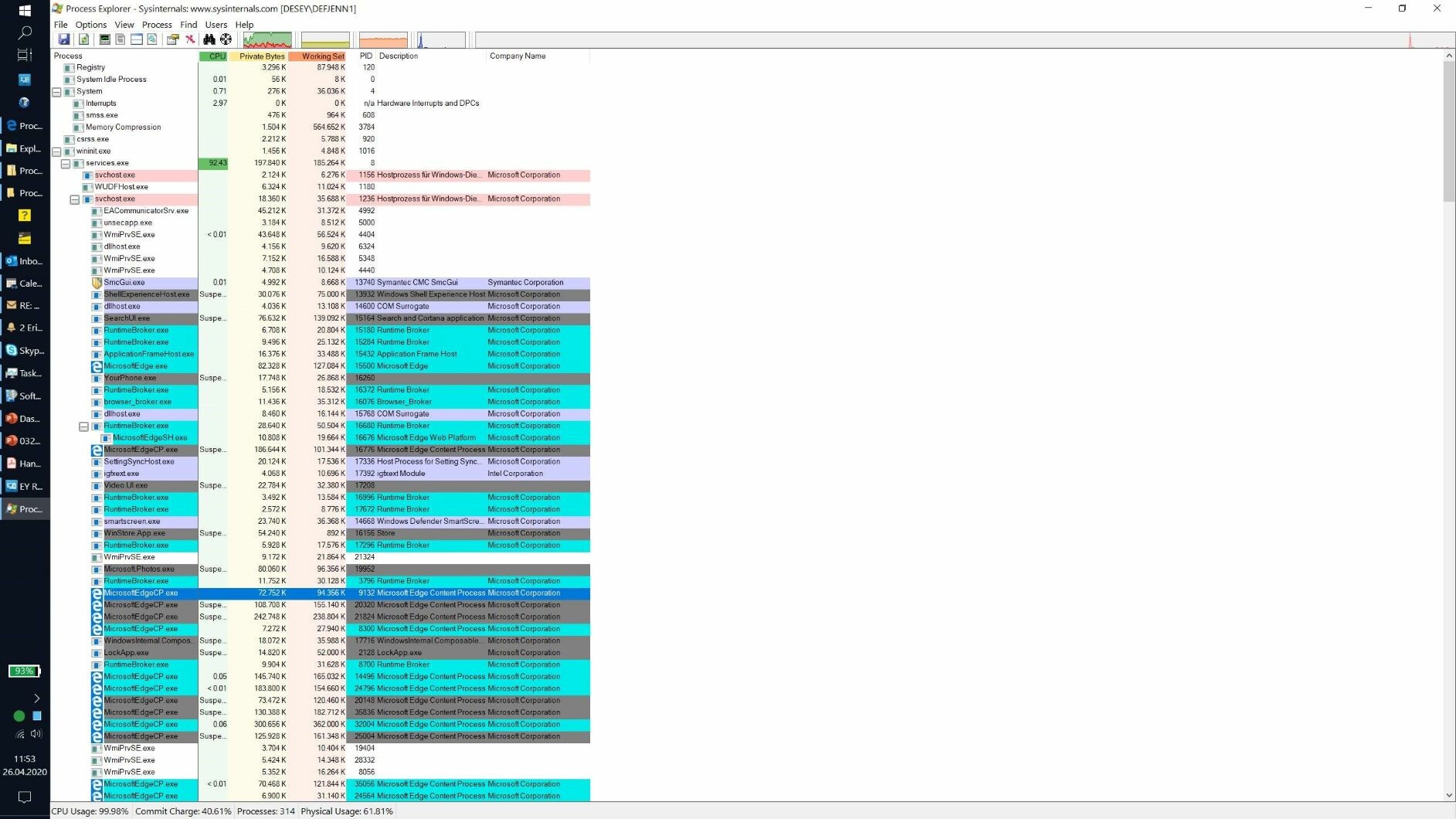Open the View menu

click(x=124, y=25)
